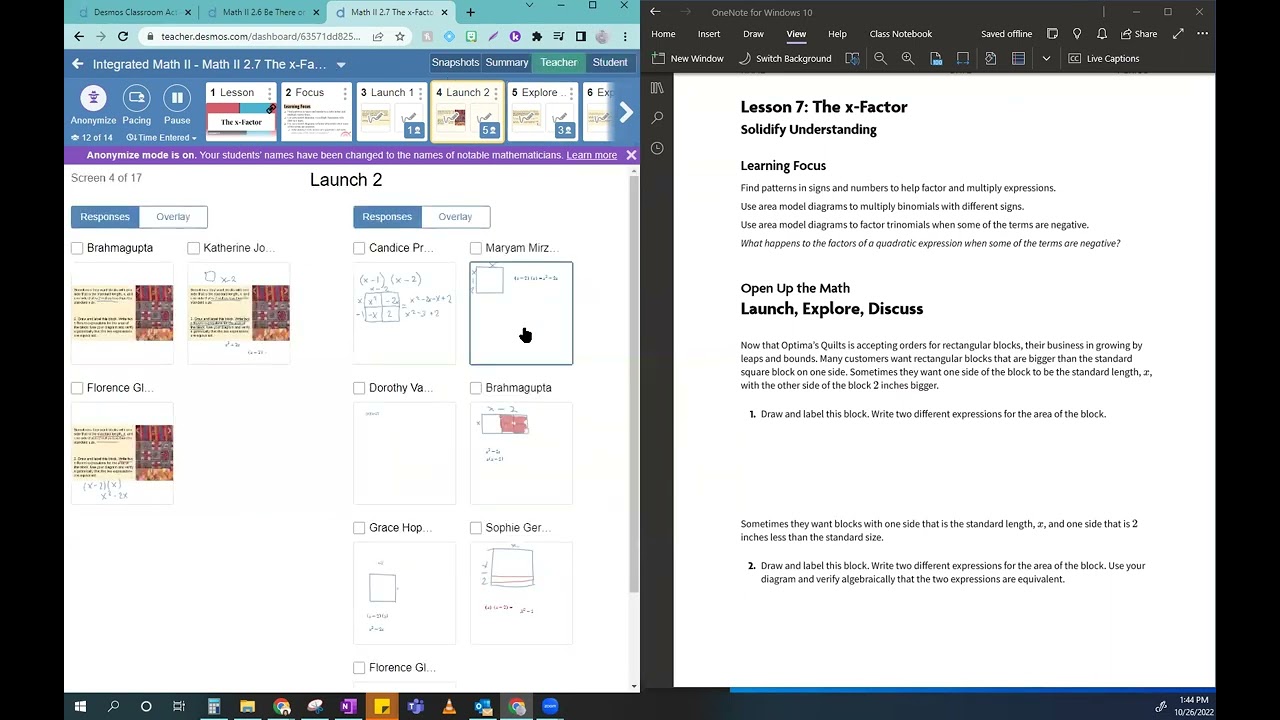Expand more OneNote View options chevron
The image size is (1280, 720).
tap(1046, 58)
